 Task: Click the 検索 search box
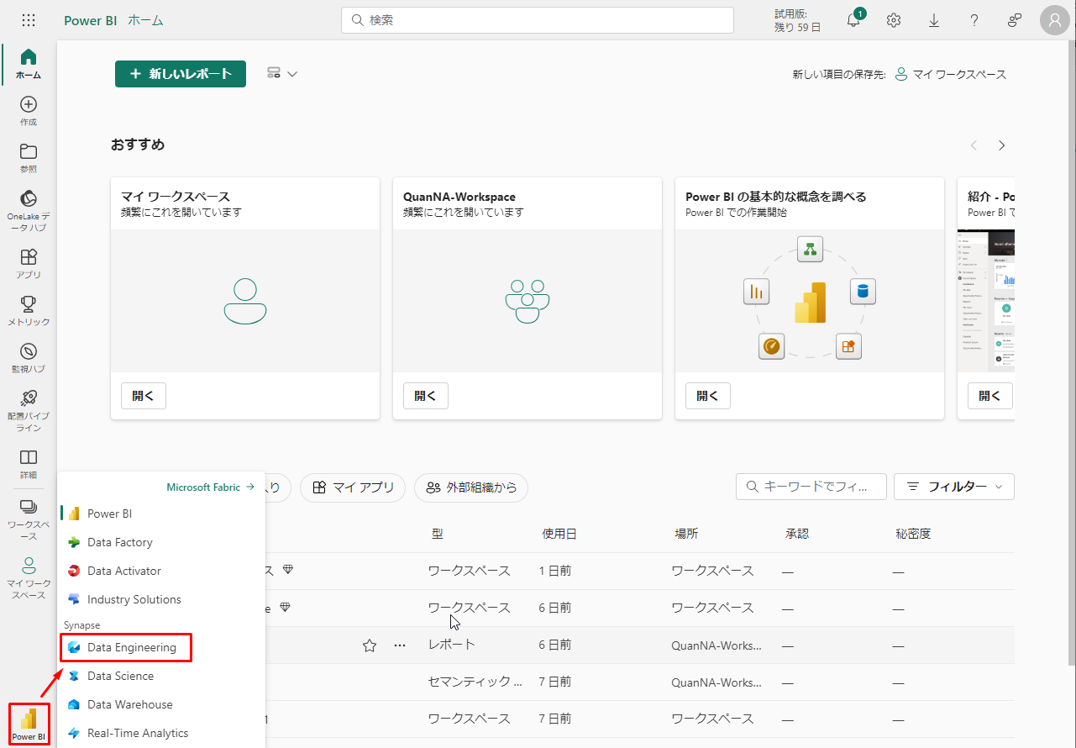[537, 20]
